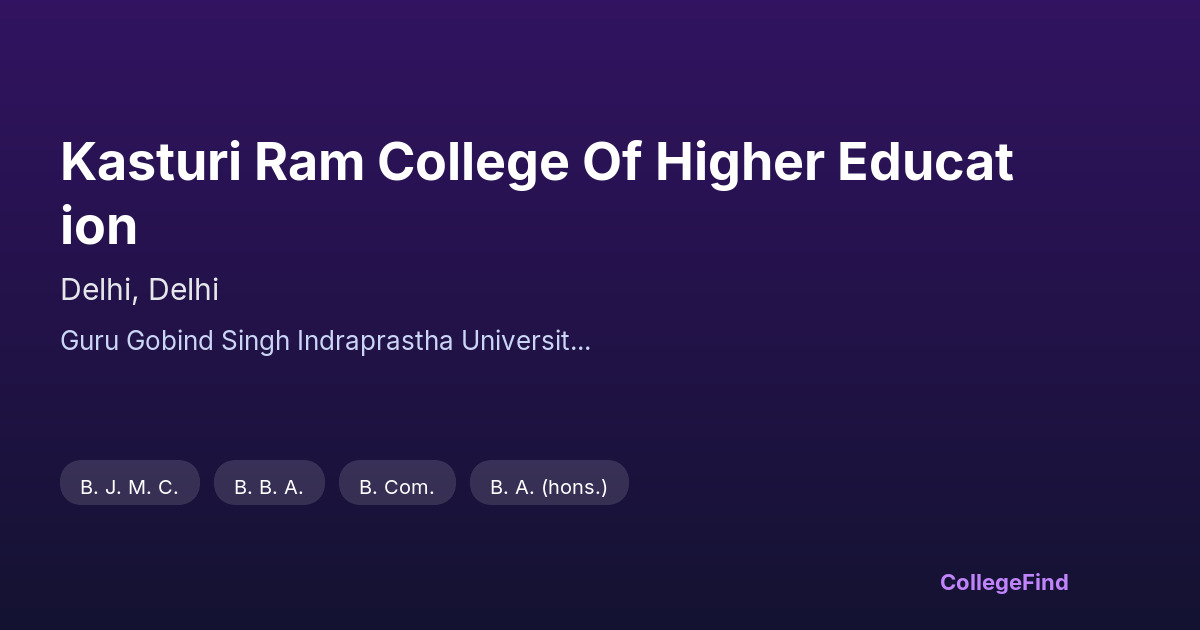Click the 'Educat' fragment ending the first title line

tap(925, 162)
